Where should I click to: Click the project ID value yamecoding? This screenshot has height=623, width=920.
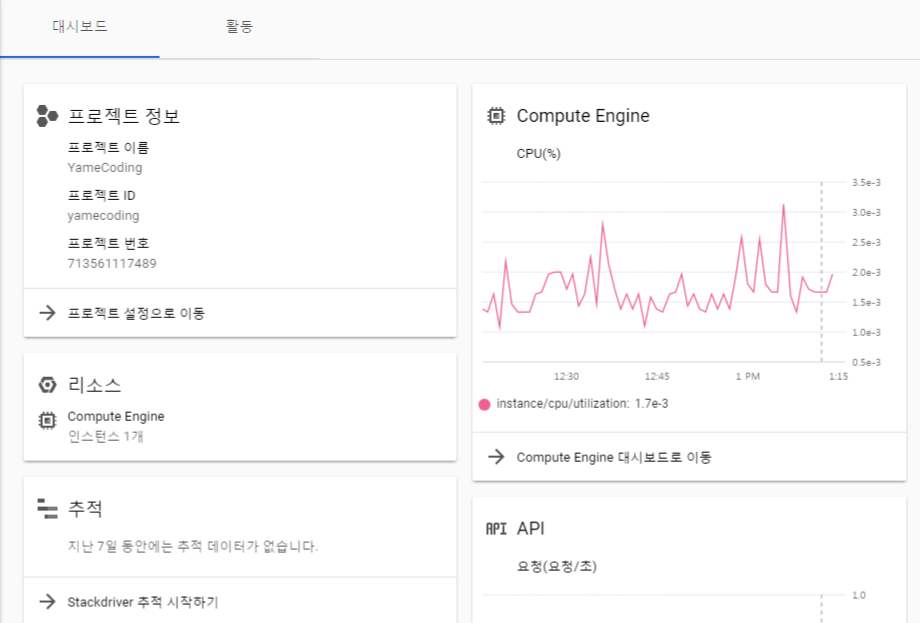tap(103, 215)
